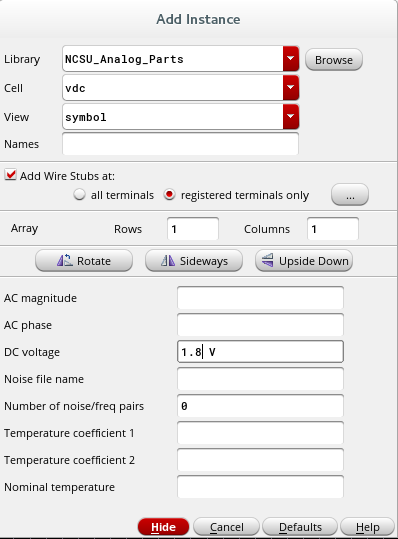Toggle Add Wire Stubs checkbox
This screenshot has height=539, width=398.
tap(11, 175)
